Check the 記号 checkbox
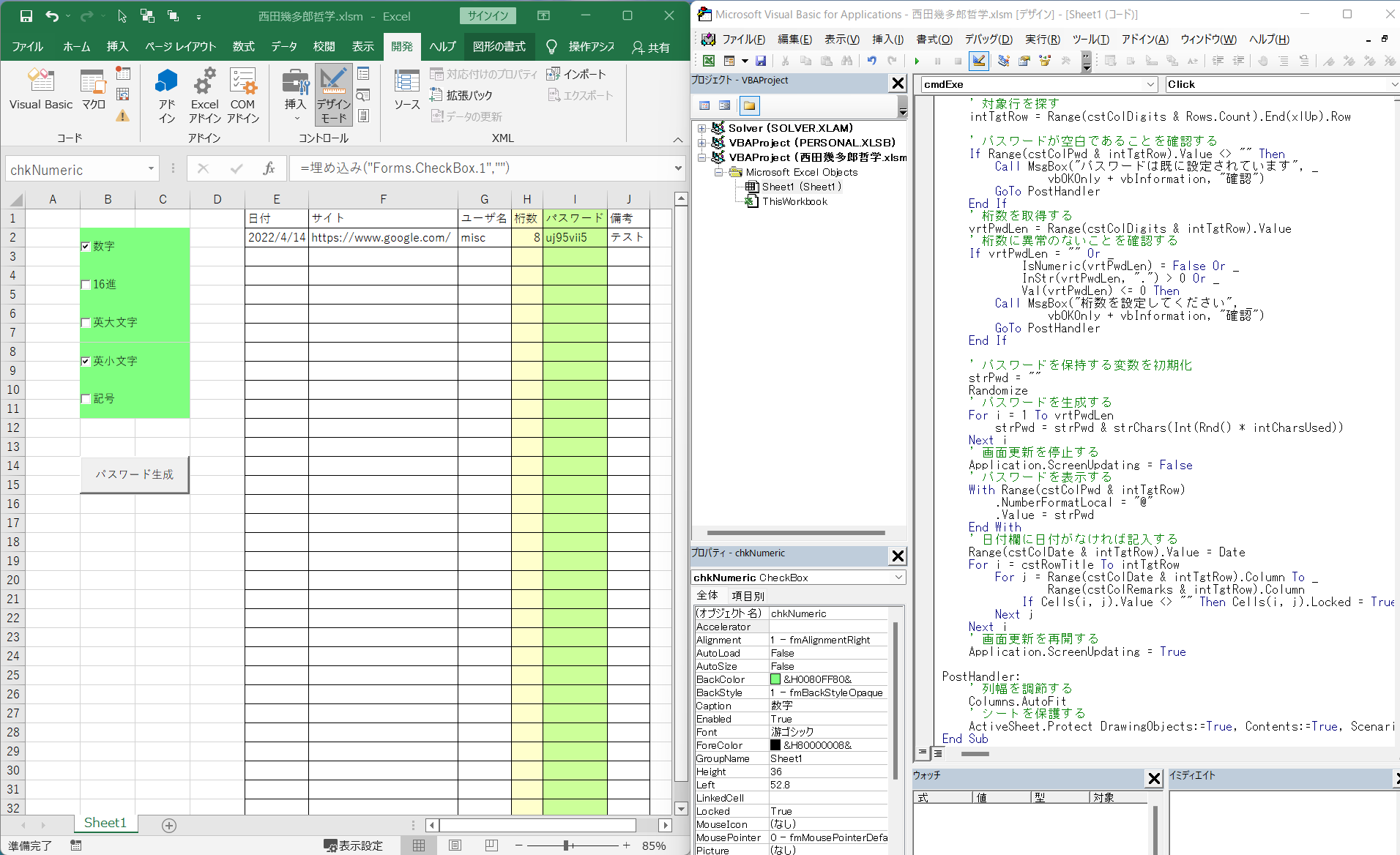Screen dimensions: 1400x855 pos(86,399)
